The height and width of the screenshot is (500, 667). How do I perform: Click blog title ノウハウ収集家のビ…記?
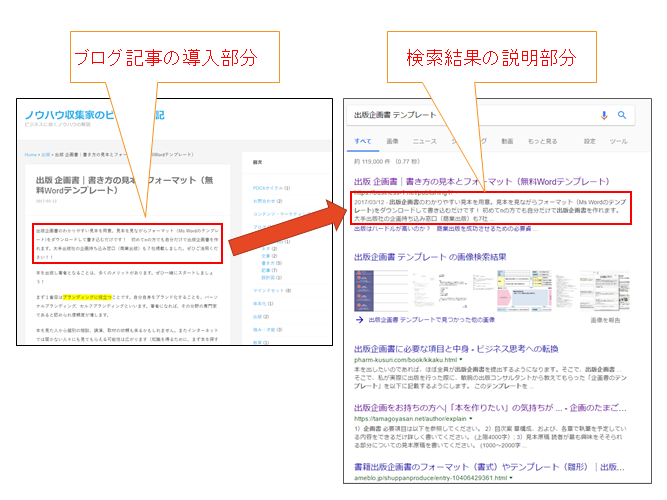tap(94, 115)
